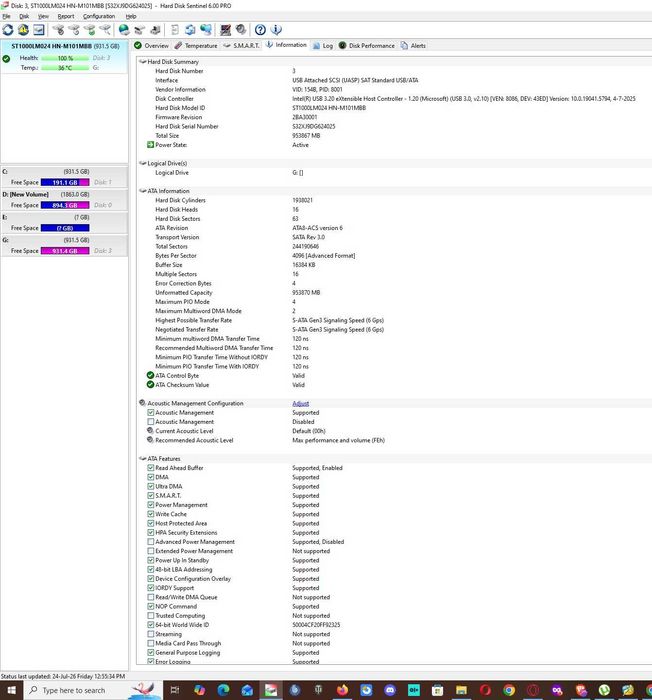This screenshot has height=700, width=652.
Task: Collapse the ATA Information section
Action: (x=142, y=191)
